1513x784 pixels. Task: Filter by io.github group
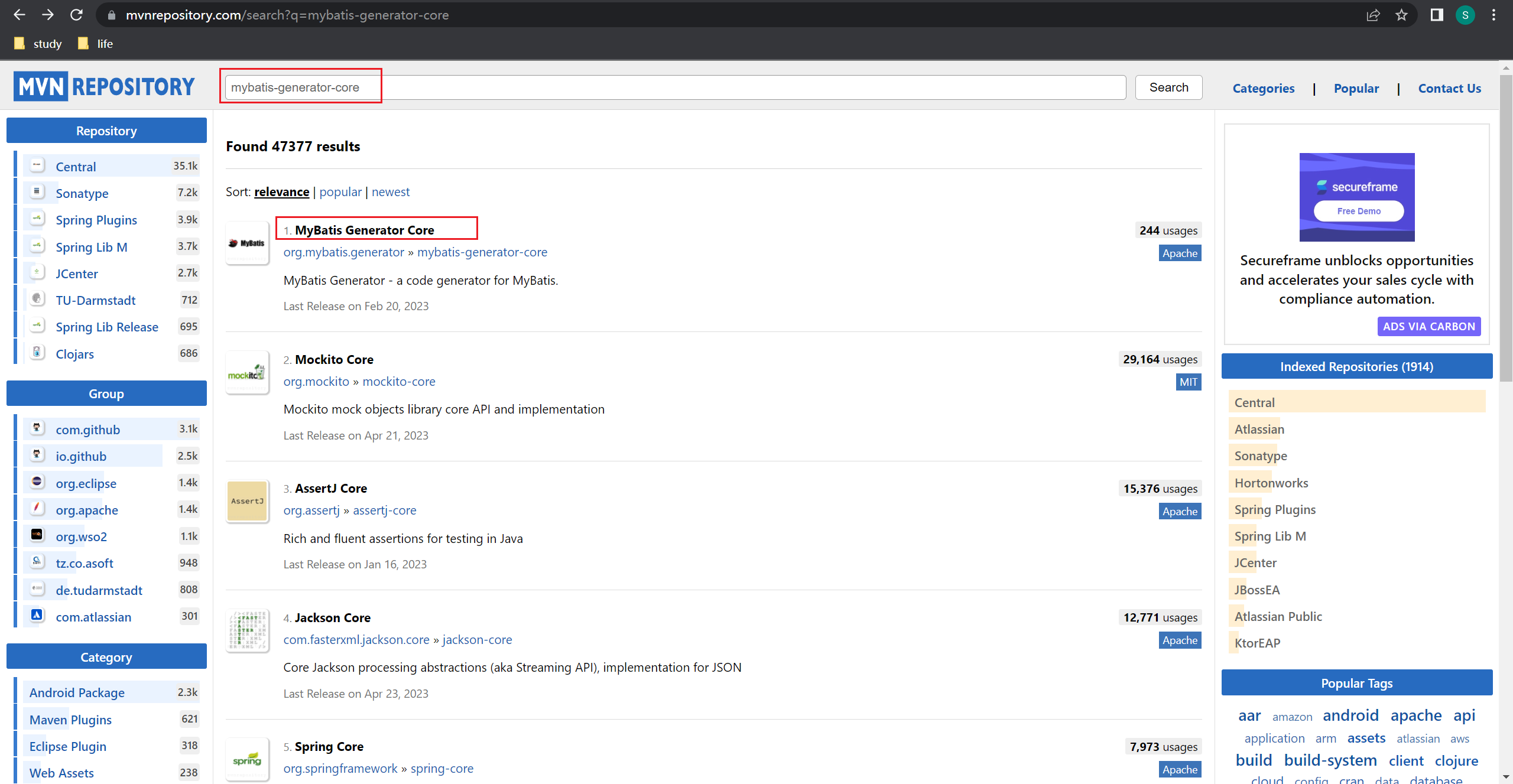coord(81,457)
